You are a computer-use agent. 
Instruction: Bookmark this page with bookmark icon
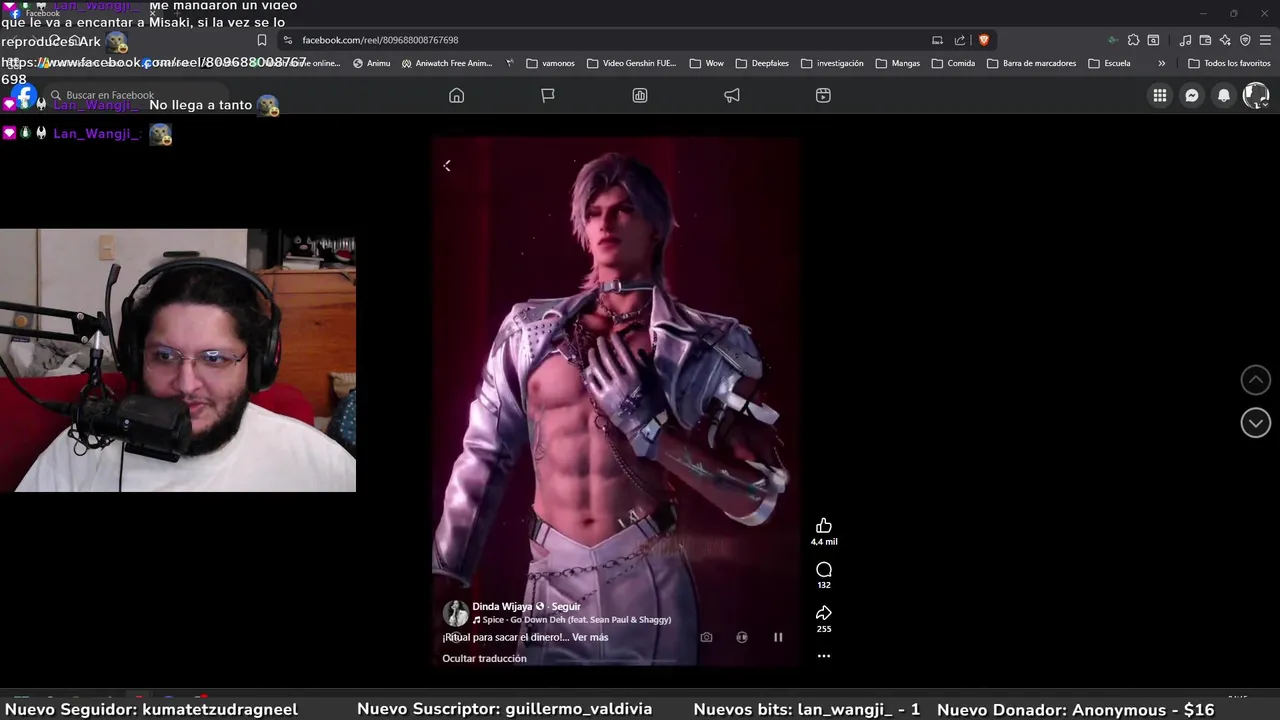(262, 40)
